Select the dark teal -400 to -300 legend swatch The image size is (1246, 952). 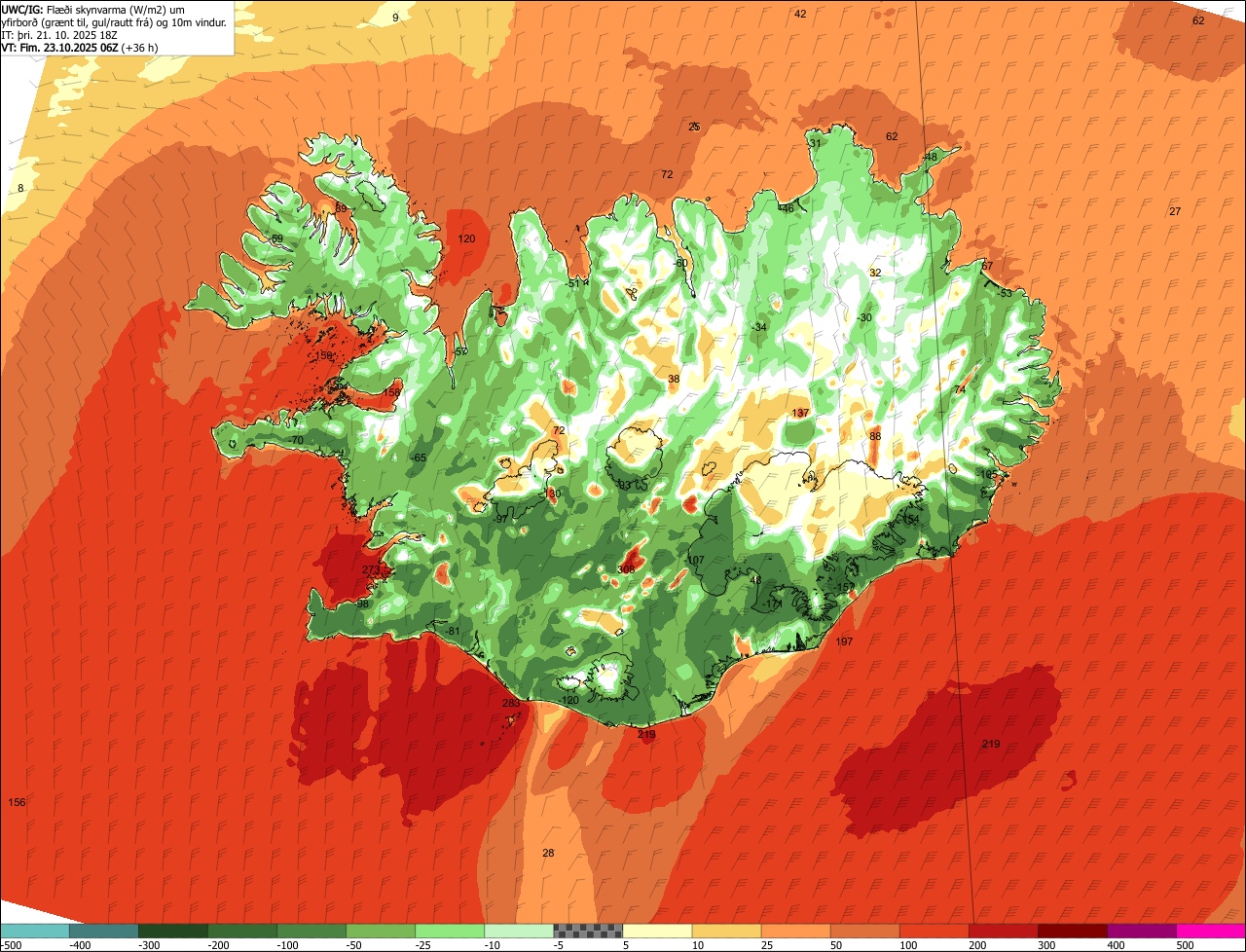(103, 931)
